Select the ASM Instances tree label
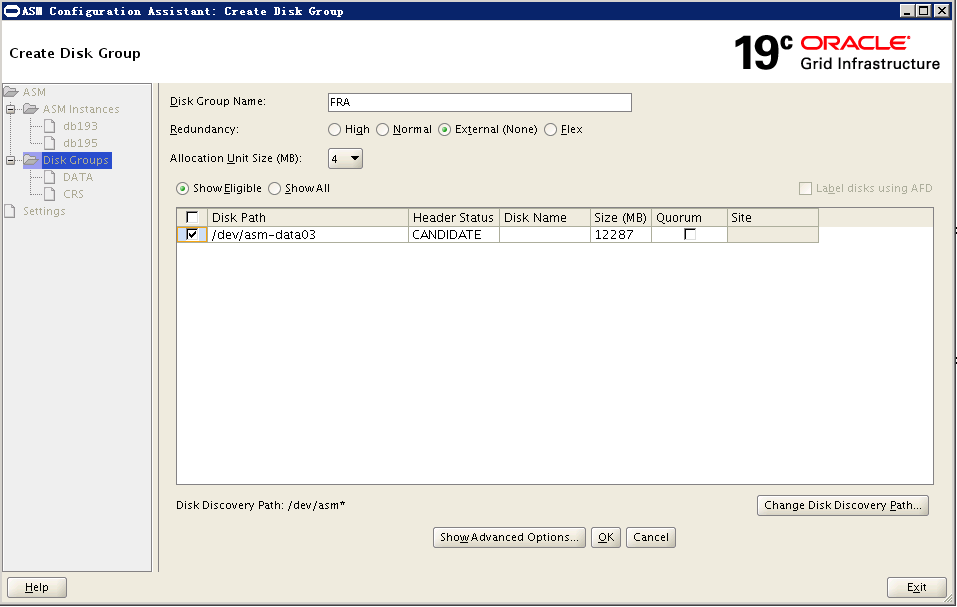Screen dimensions: 957x607 pyautogui.click(x=81, y=109)
